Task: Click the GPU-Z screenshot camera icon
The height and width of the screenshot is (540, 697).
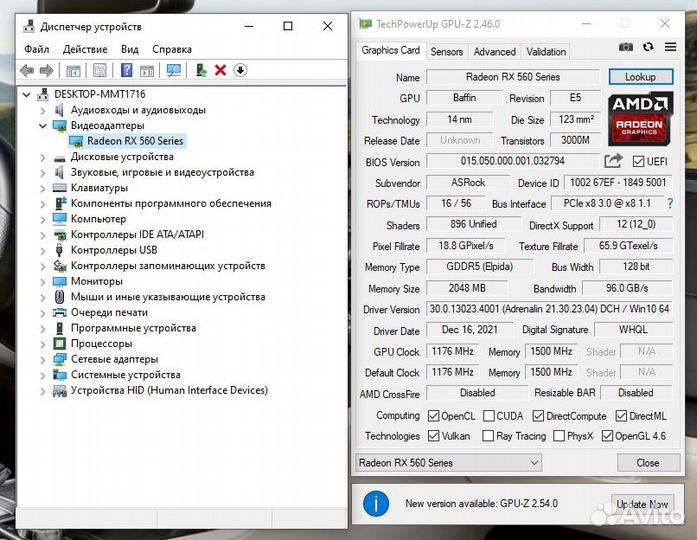Action: (626, 47)
